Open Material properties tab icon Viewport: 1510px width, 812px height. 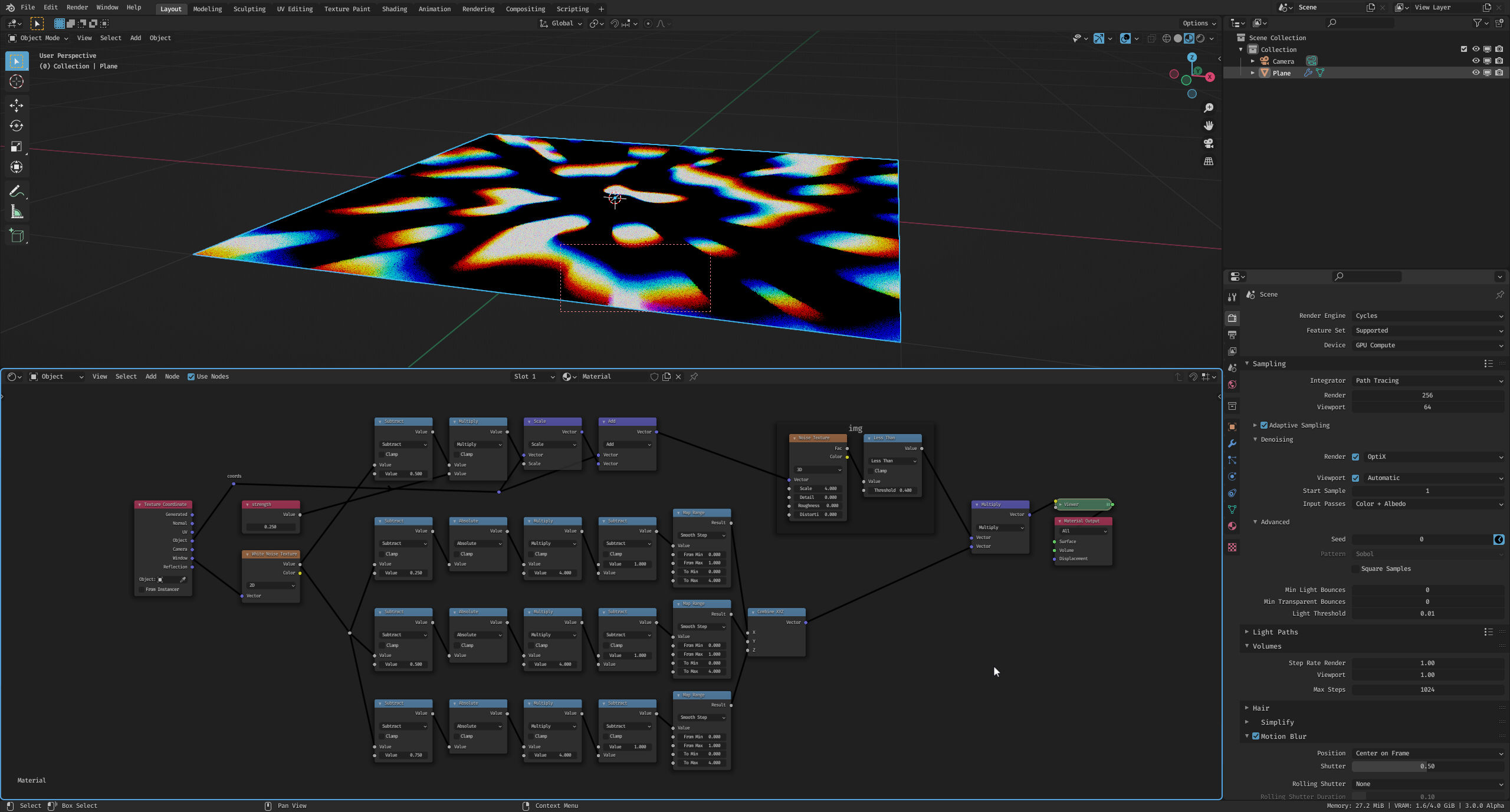click(x=1232, y=526)
